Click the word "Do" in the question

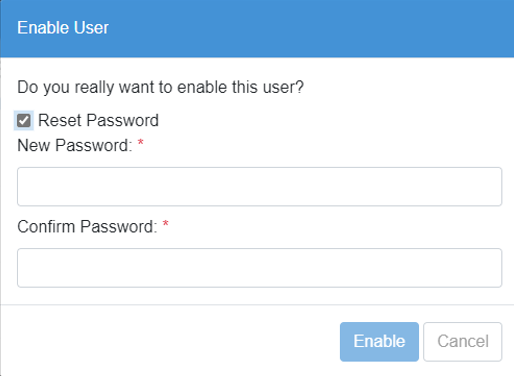pos(28,87)
